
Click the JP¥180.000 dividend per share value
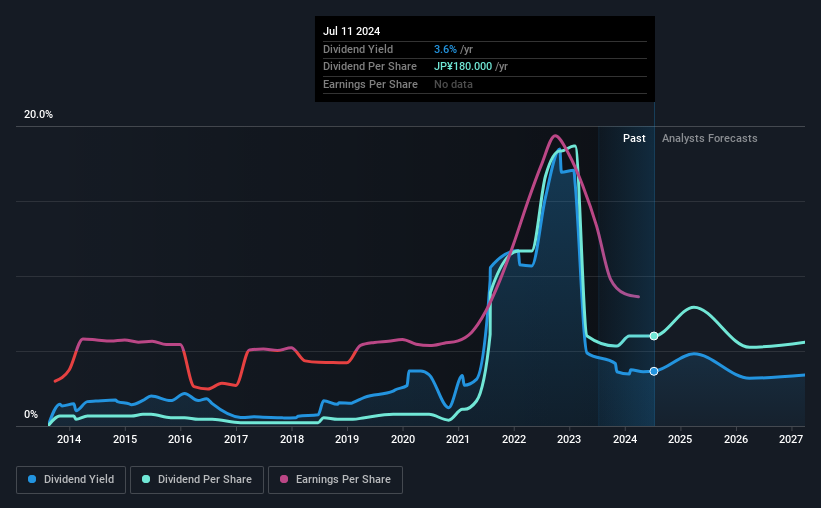(463, 67)
